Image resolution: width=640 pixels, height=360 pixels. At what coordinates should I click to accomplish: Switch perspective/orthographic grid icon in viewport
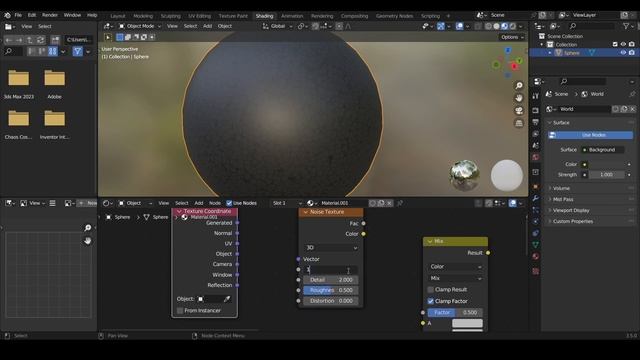tap(519, 123)
